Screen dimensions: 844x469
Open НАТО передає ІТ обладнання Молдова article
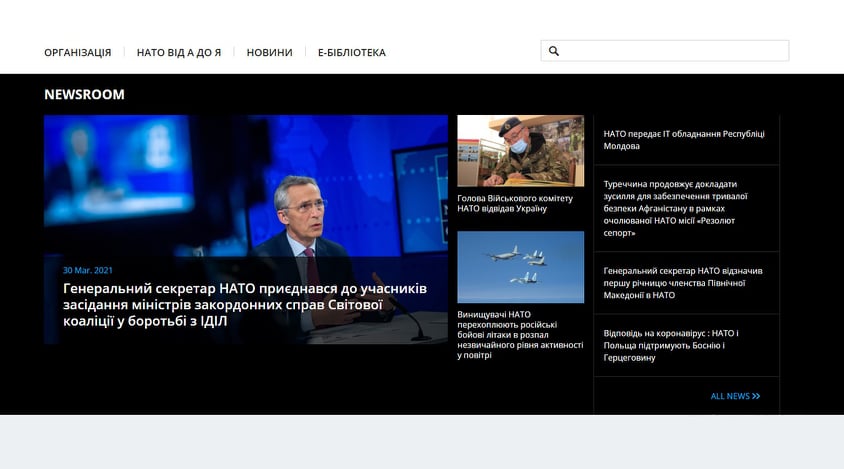pos(684,140)
